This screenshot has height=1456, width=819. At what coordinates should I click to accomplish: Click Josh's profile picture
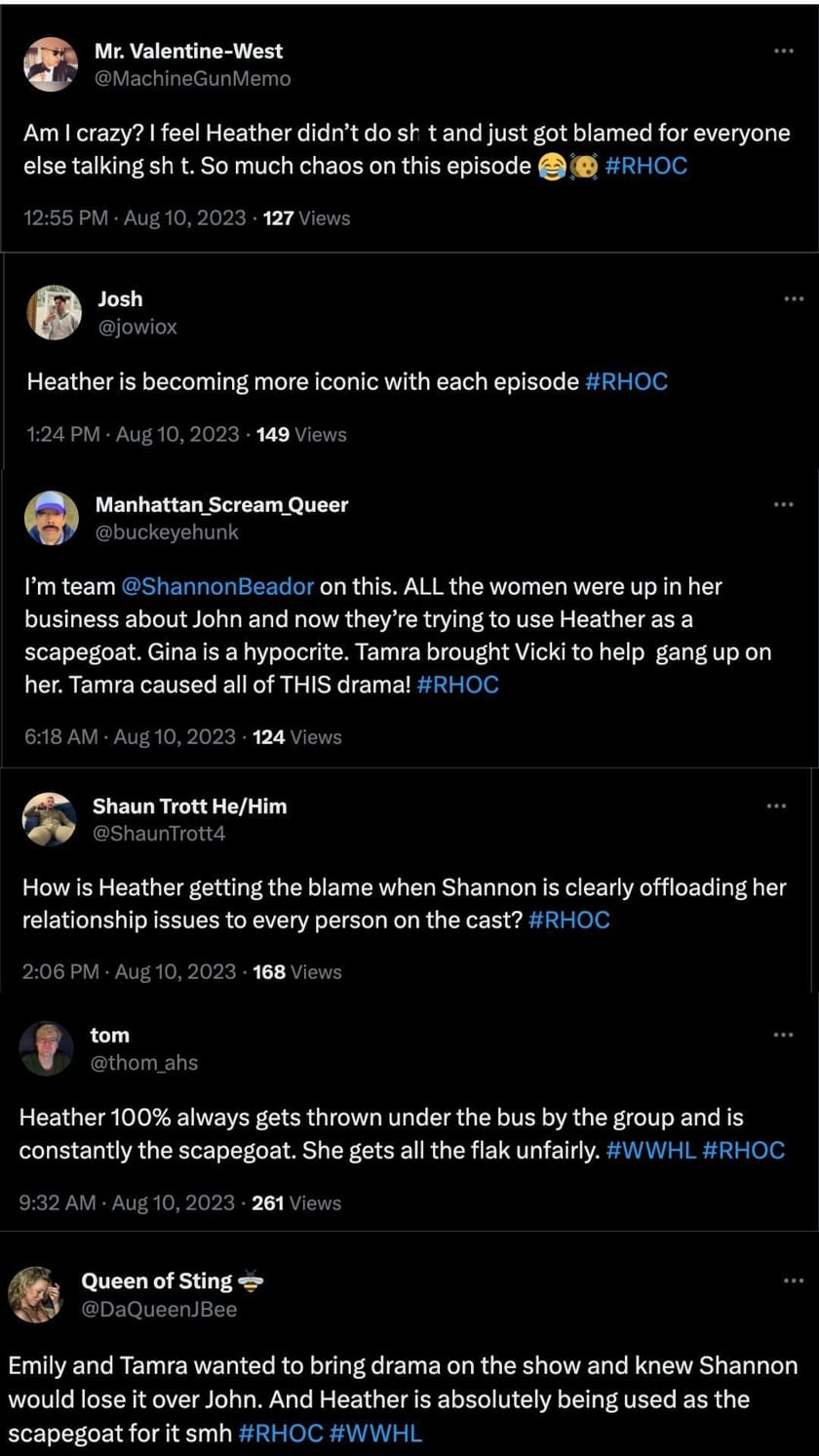click(x=54, y=312)
